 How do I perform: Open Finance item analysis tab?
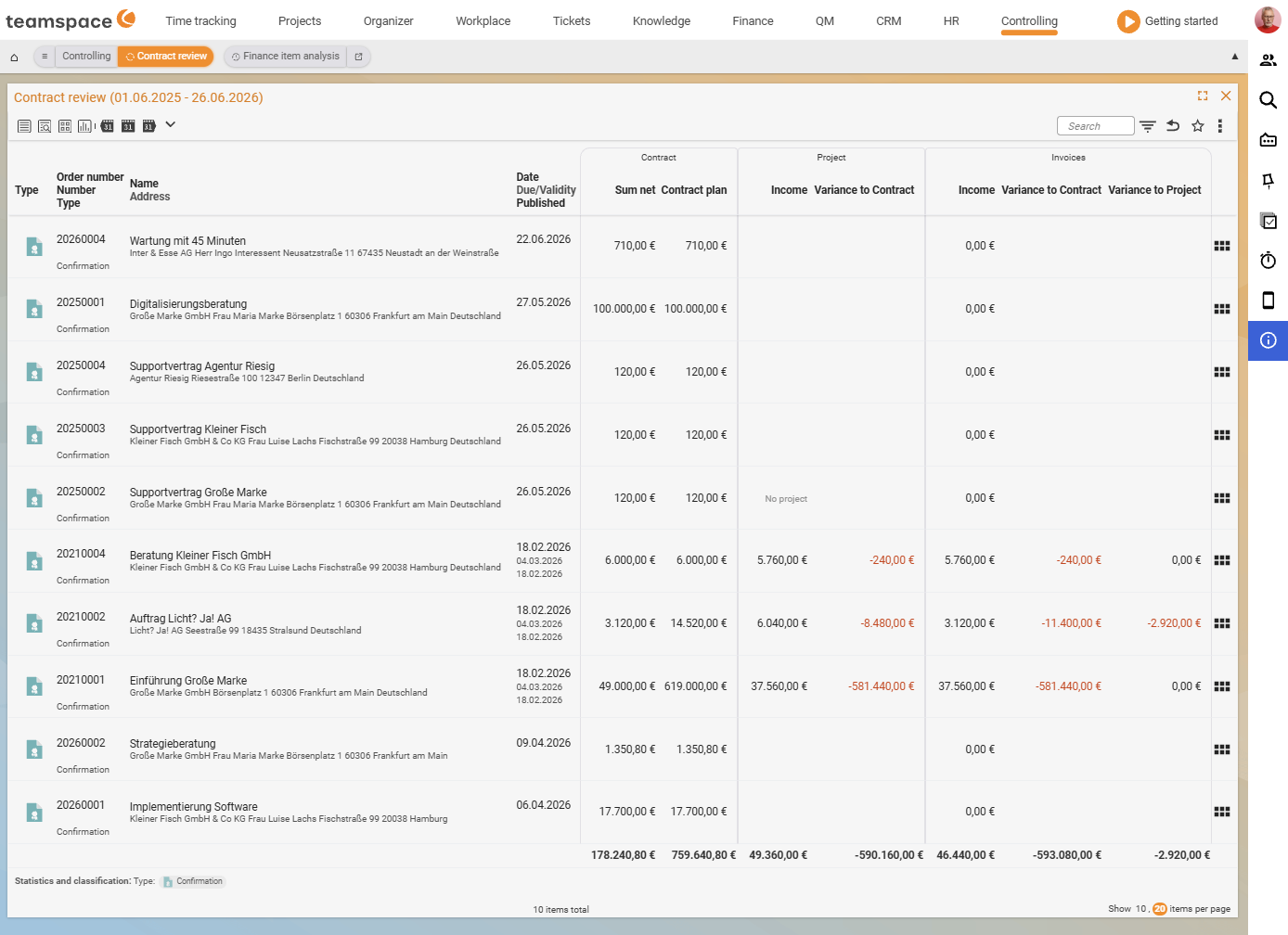point(286,57)
